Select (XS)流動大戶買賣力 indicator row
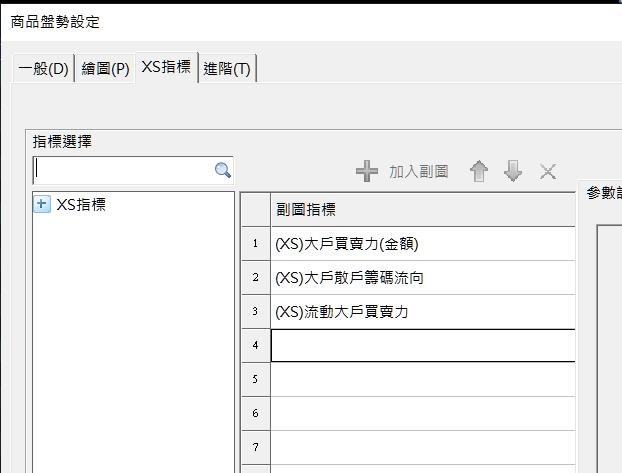Viewport: 622px width, 473px height. (422, 312)
